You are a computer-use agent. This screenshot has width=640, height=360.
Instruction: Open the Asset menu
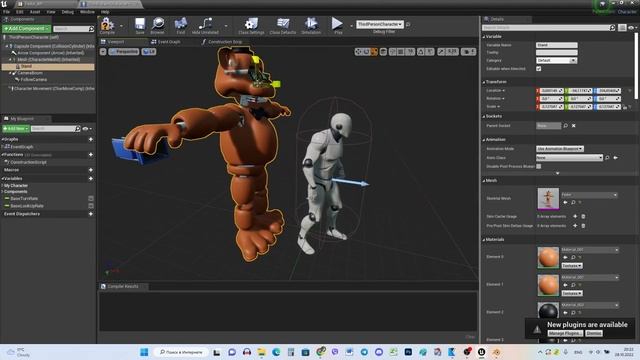35,12
